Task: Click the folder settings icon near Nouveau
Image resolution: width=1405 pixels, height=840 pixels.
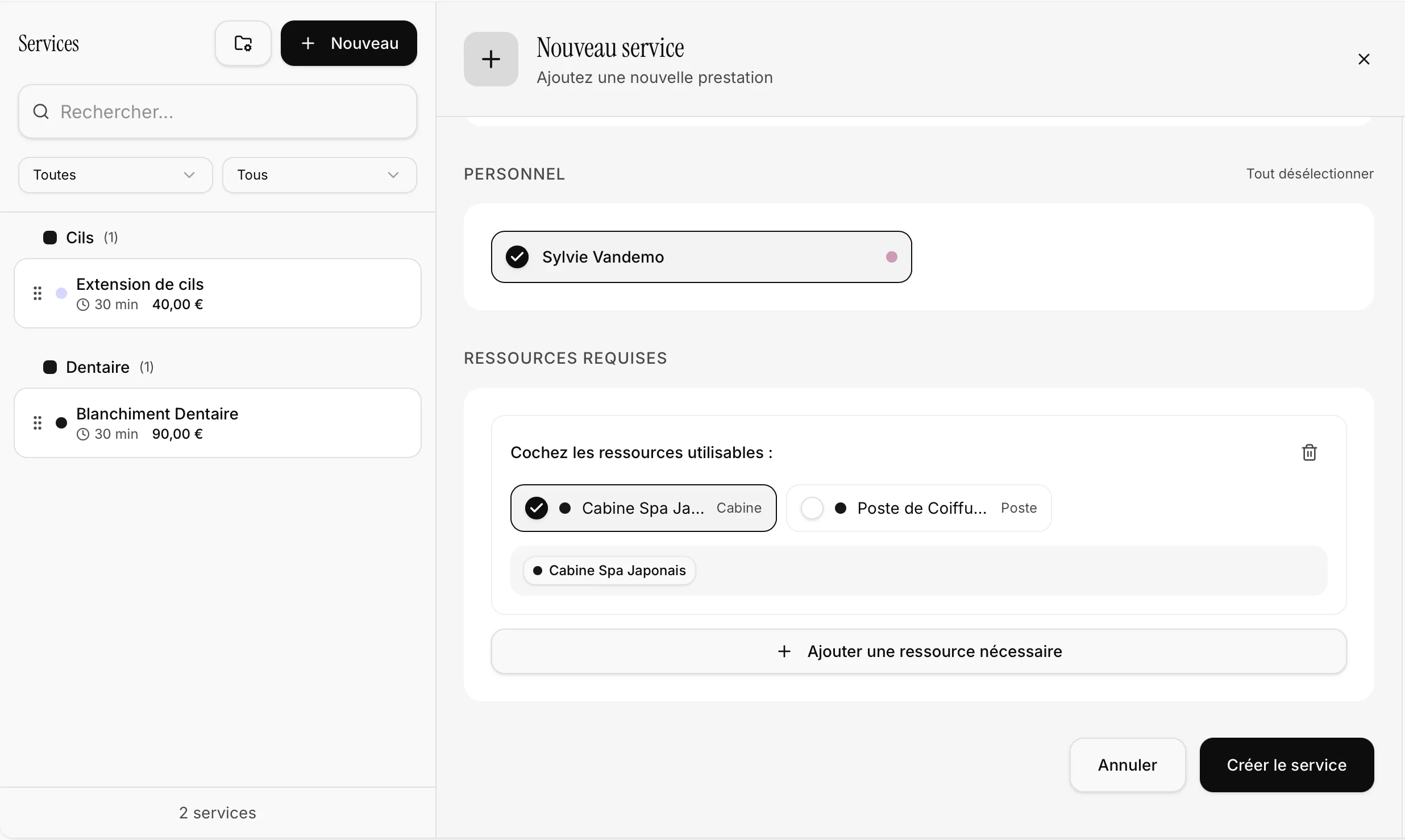Action: [242, 43]
